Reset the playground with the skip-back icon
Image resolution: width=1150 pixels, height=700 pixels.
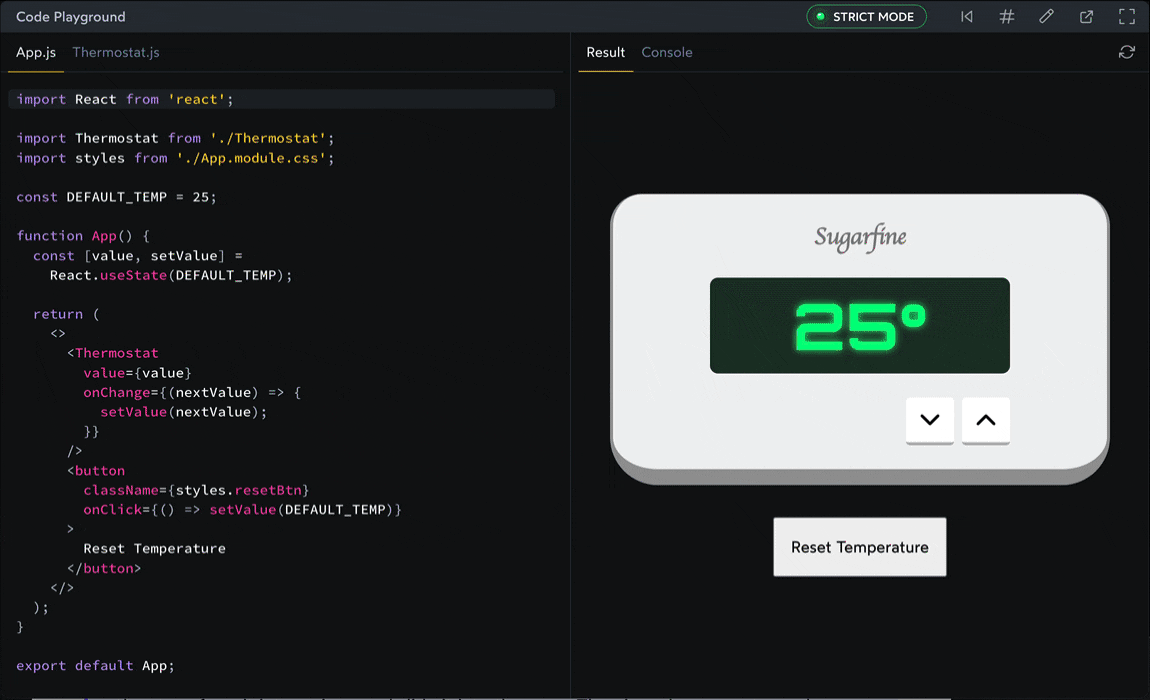966,16
